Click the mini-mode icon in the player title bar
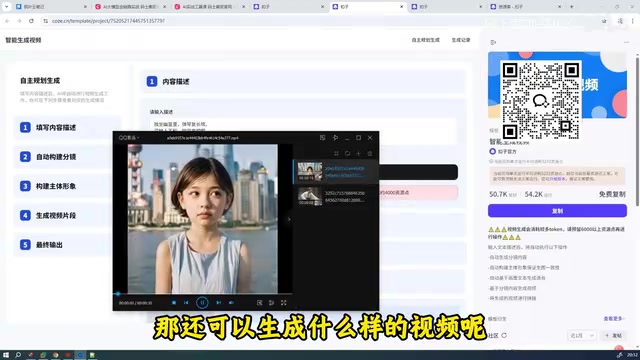Image resolution: width=640 pixels, height=360 pixels. (322, 138)
